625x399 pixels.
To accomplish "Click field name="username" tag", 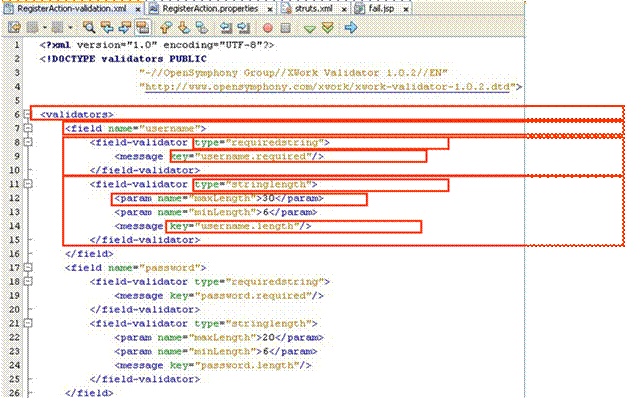I will [136, 128].
